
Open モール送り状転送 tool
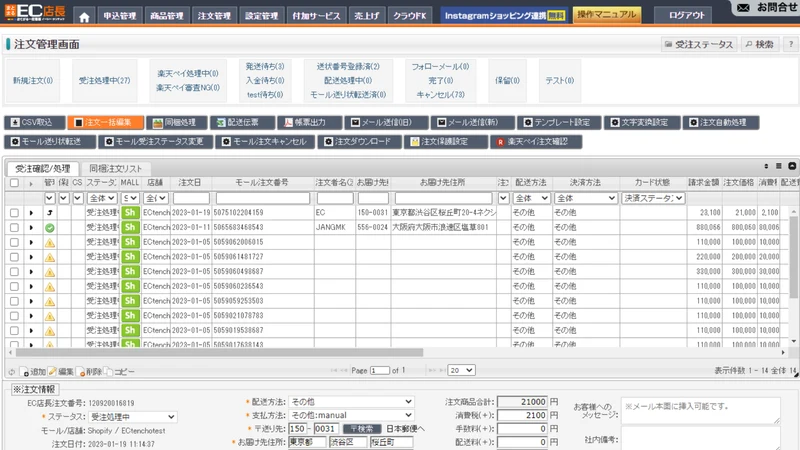[x=50, y=141]
